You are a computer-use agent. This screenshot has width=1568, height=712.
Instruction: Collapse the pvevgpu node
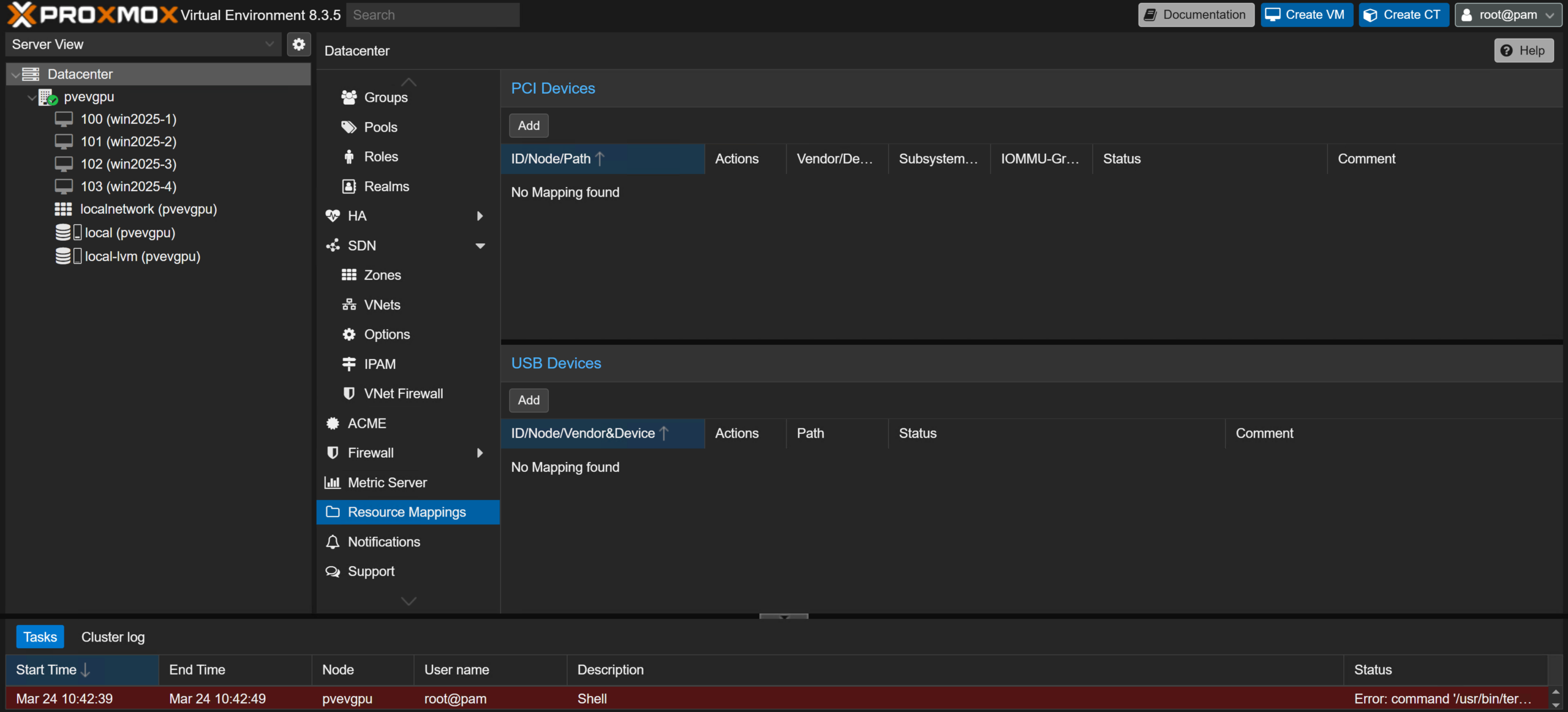click(x=31, y=97)
